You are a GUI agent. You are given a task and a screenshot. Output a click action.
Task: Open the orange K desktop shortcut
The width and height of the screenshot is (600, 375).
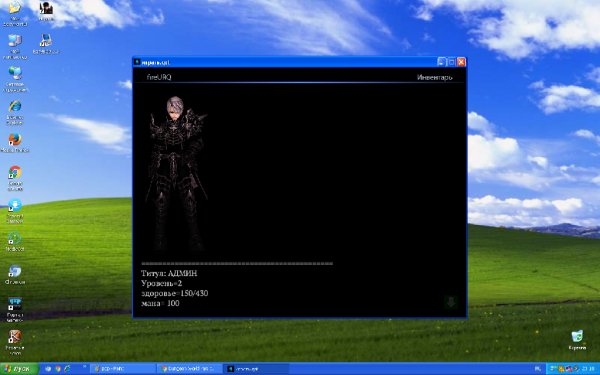(15, 342)
